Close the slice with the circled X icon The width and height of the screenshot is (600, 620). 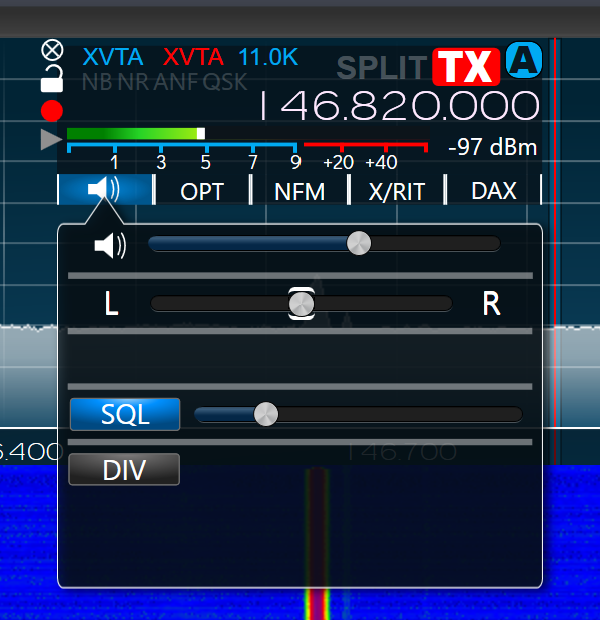point(52,50)
